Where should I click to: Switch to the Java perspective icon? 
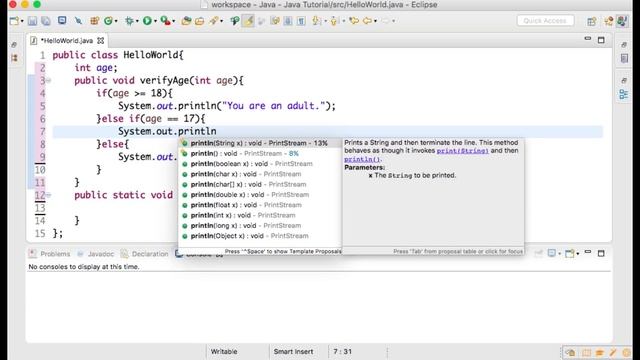click(x=622, y=21)
